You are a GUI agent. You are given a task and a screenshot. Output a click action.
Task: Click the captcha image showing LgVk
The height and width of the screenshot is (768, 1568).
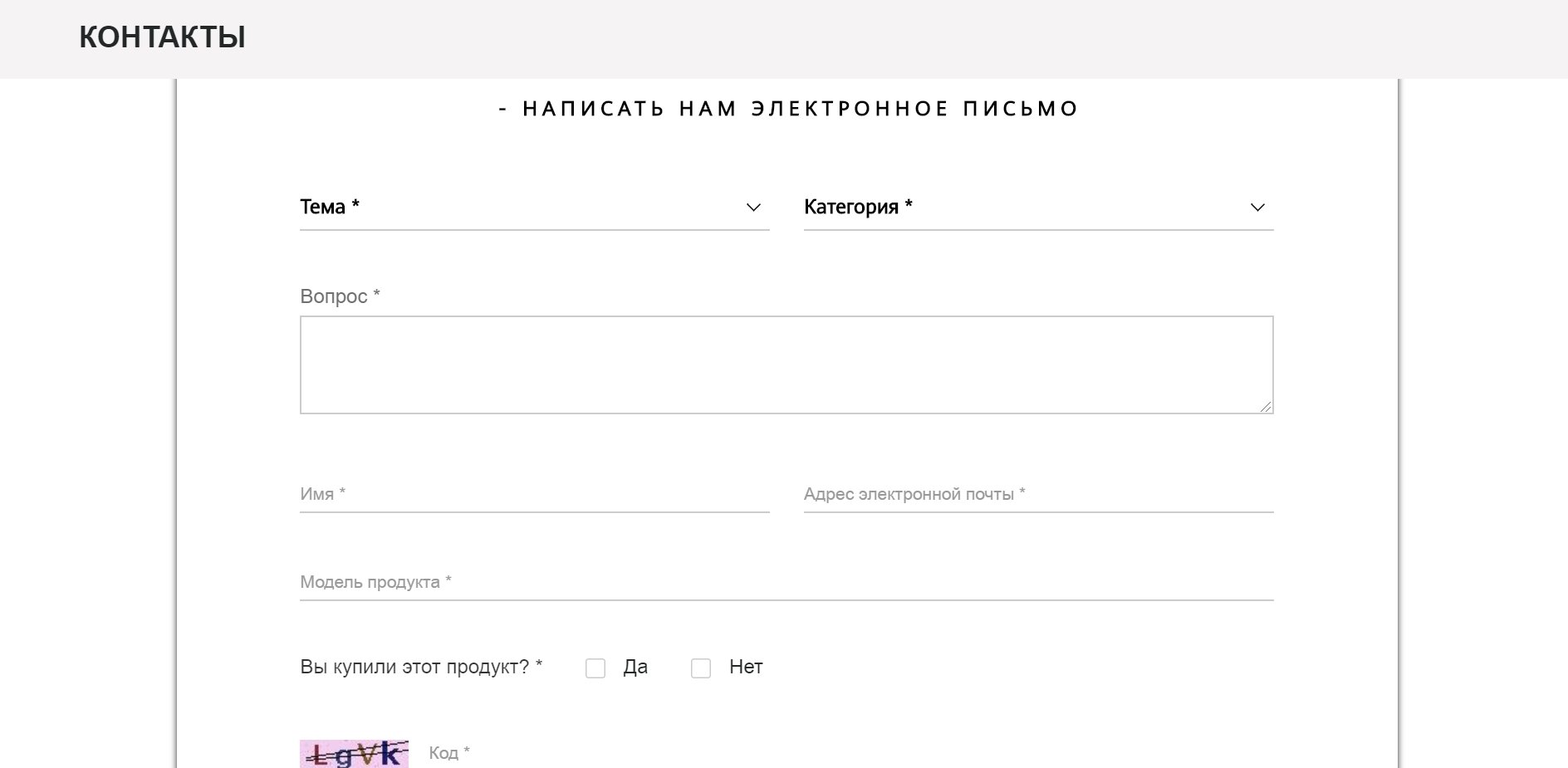pos(354,754)
